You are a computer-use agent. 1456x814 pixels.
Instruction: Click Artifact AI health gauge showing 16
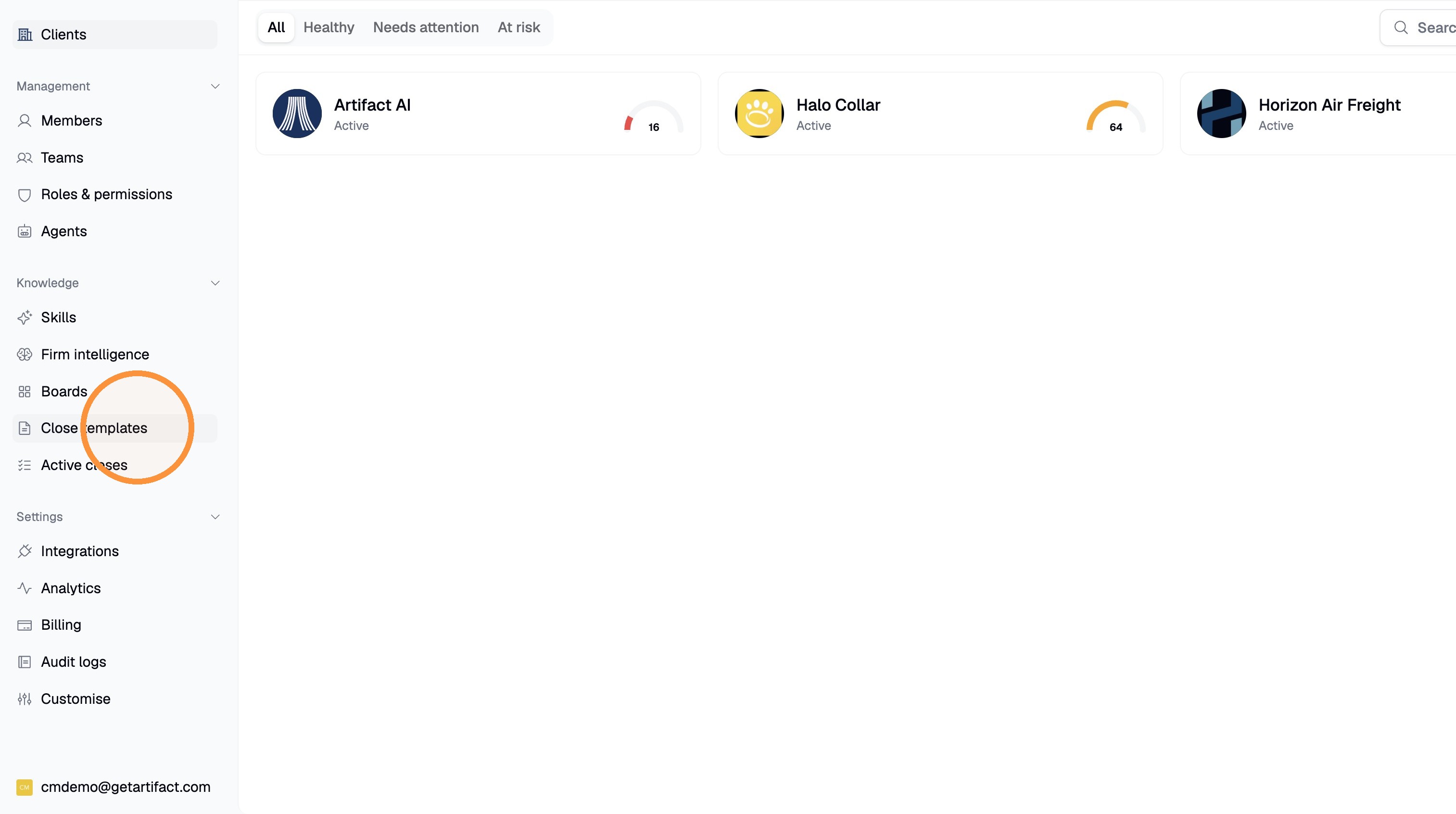pos(653,116)
